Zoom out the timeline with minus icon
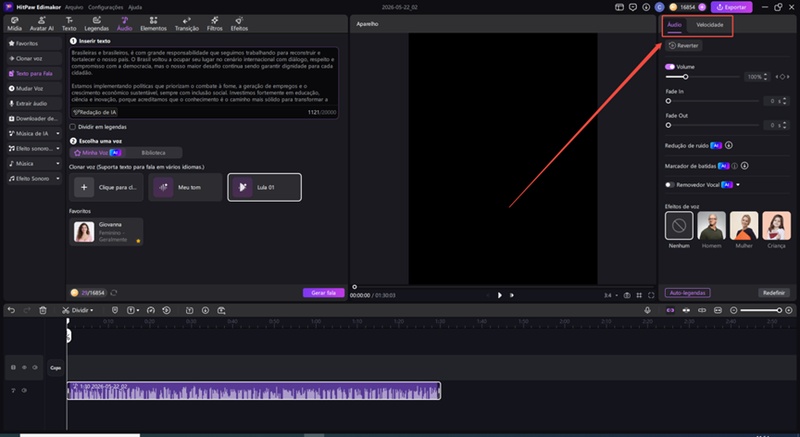The image size is (800, 437). pyautogui.click(x=734, y=310)
